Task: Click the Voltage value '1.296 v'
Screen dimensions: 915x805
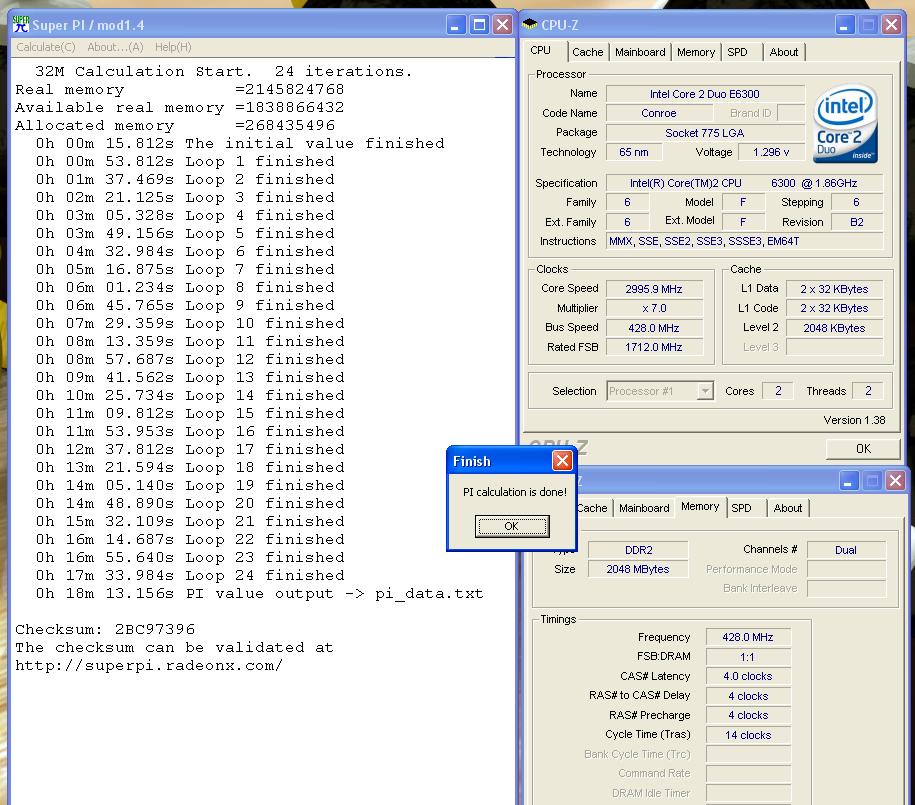Action: [x=771, y=152]
